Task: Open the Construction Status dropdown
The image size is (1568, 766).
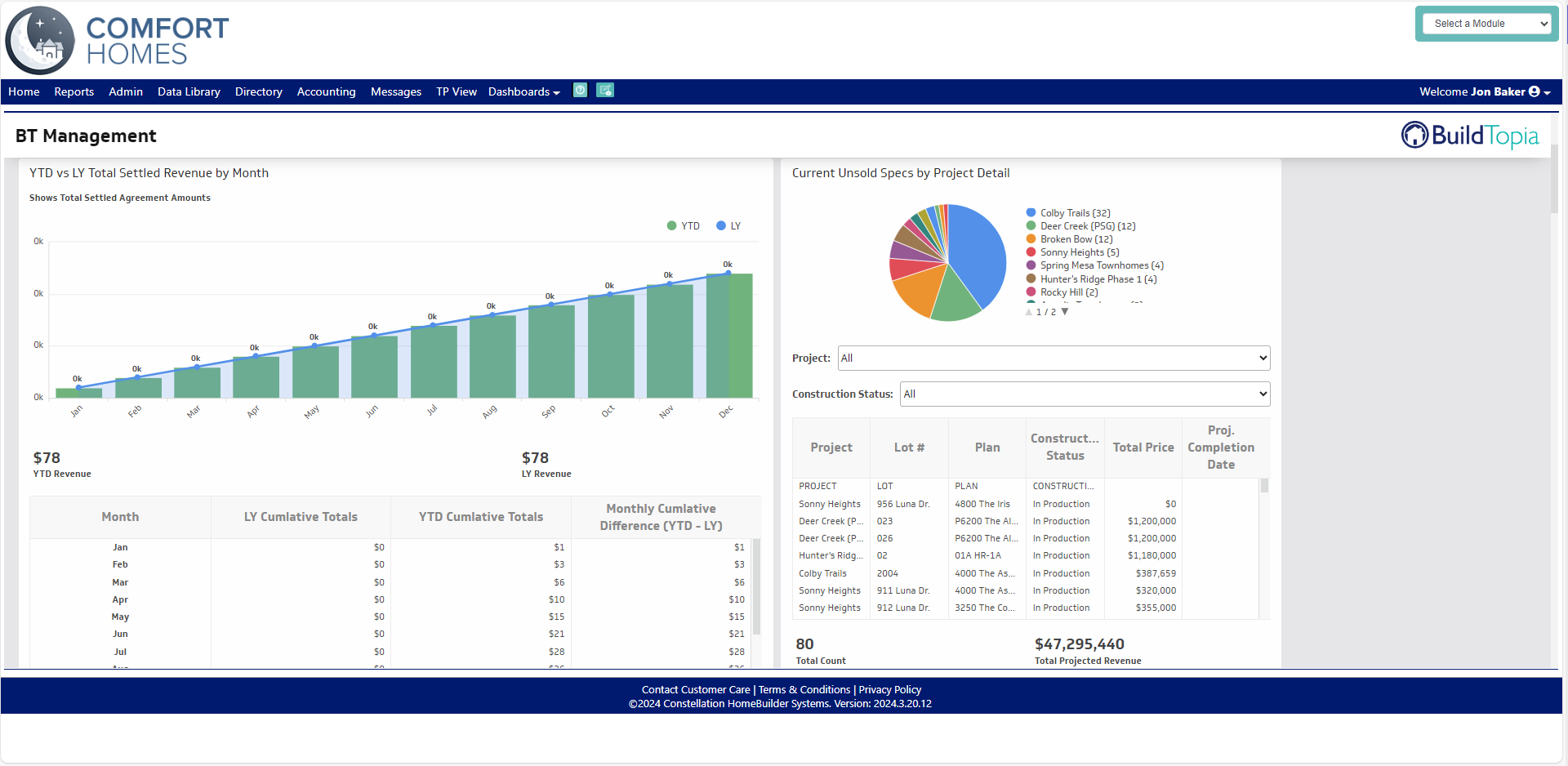Action: pos(1084,394)
